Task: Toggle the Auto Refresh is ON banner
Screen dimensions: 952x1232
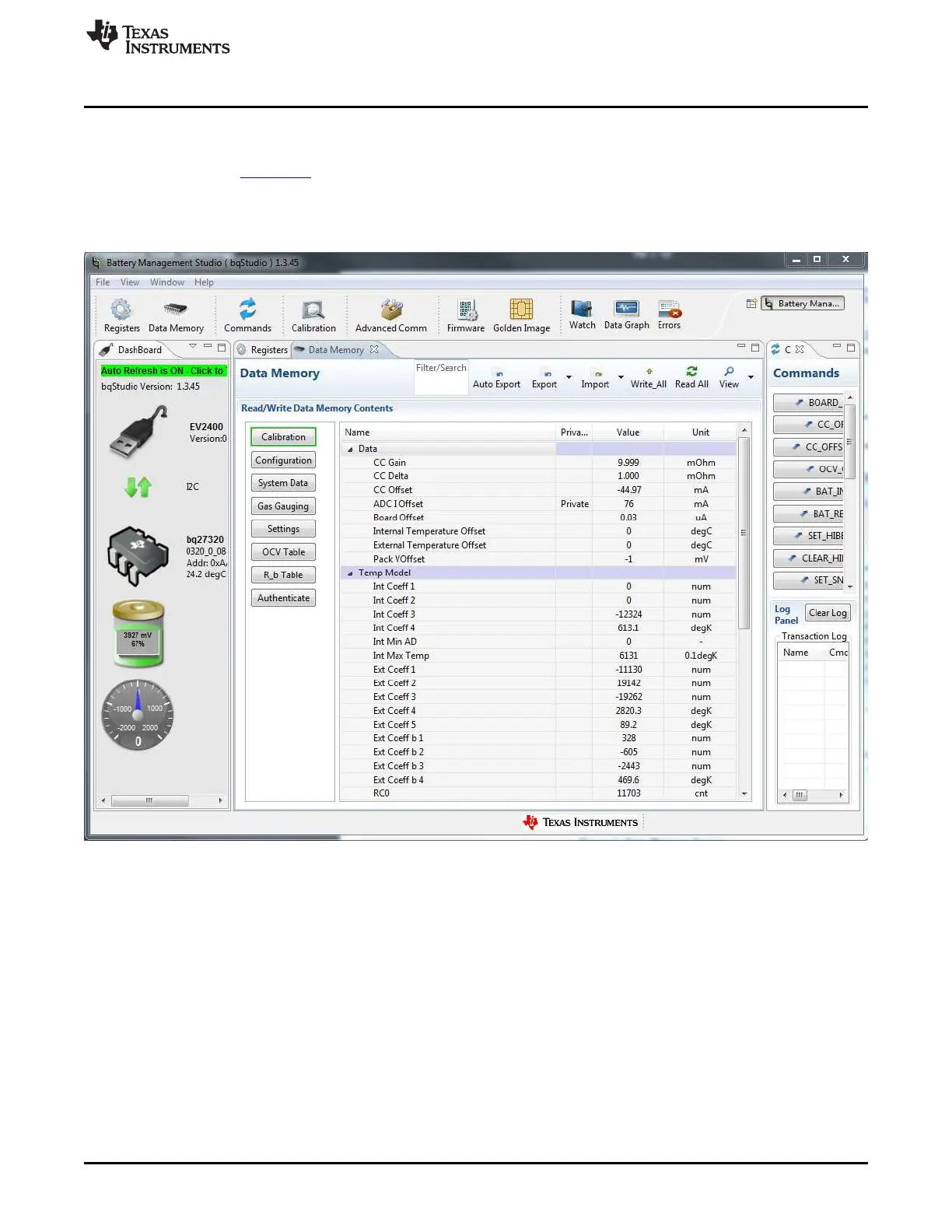Action: pyautogui.click(x=163, y=371)
